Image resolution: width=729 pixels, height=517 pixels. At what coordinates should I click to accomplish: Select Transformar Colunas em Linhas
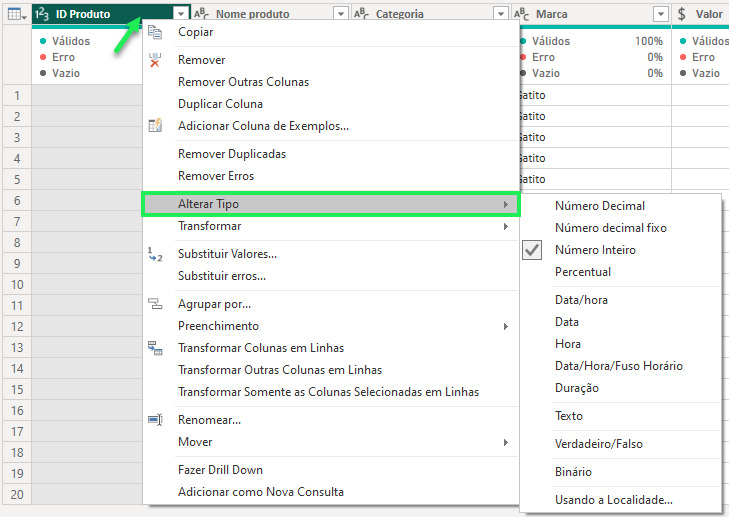pyautogui.click(x=261, y=348)
